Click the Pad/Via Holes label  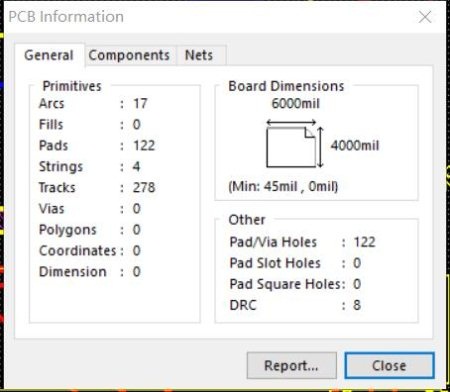(x=273, y=242)
